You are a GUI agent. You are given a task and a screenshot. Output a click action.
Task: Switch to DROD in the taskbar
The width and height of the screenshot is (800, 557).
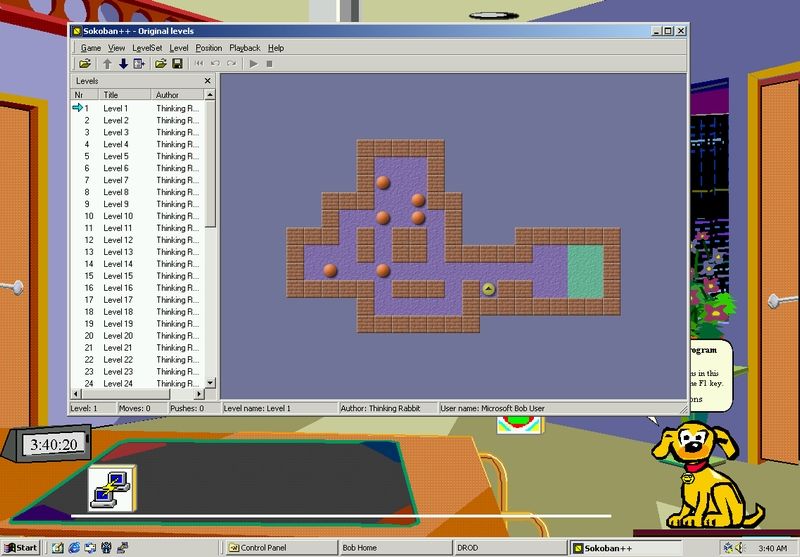click(x=509, y=548)
